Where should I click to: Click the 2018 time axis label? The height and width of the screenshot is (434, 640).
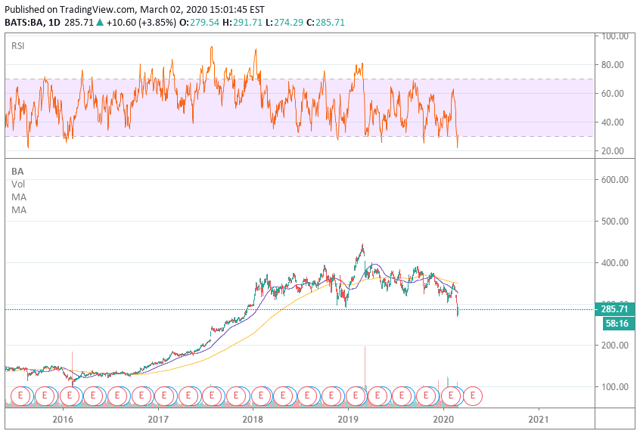click(253, 419)
